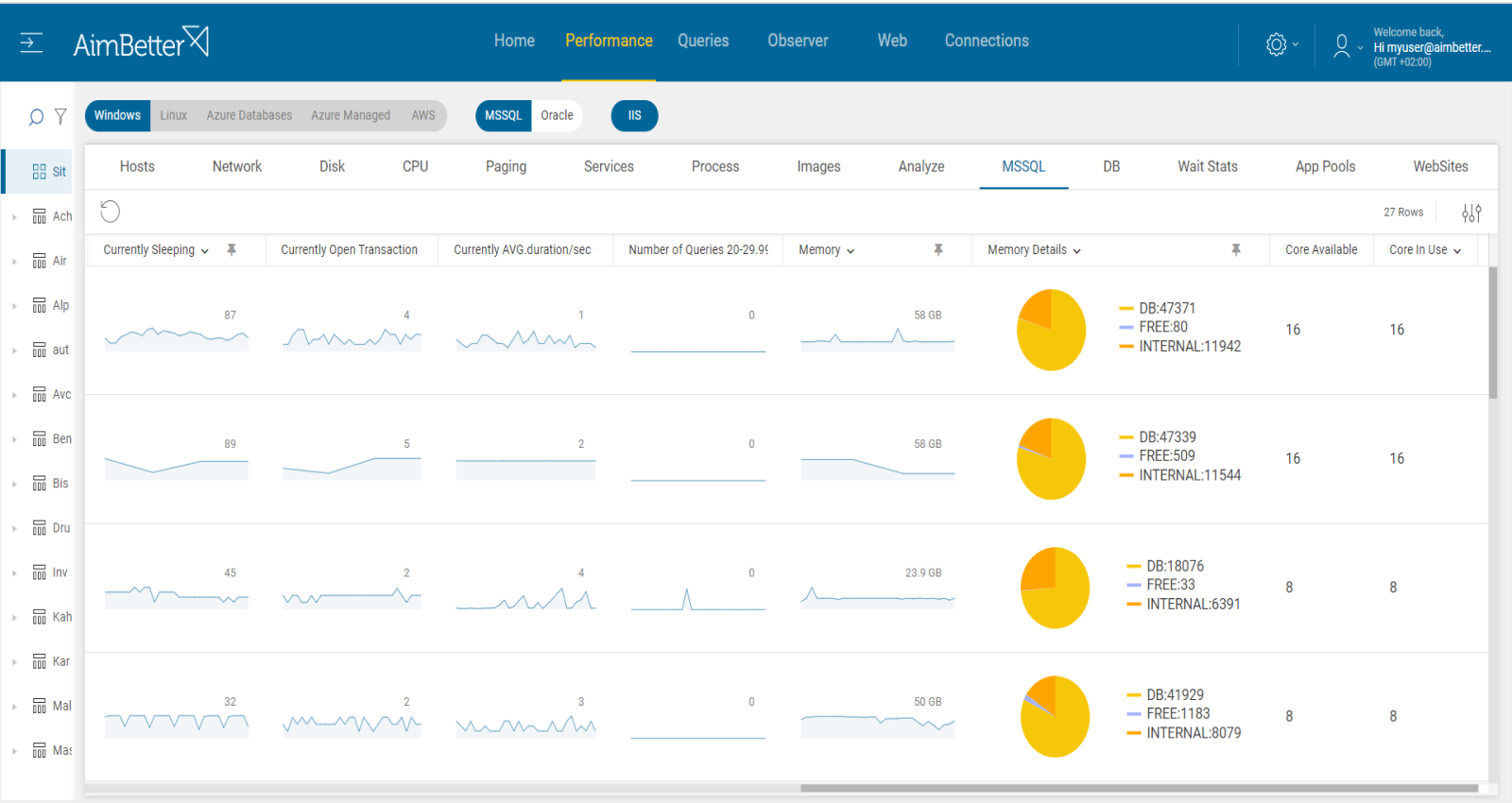Switch to the Hosts tab
The image size is (1512, 803).
(137, 166)
